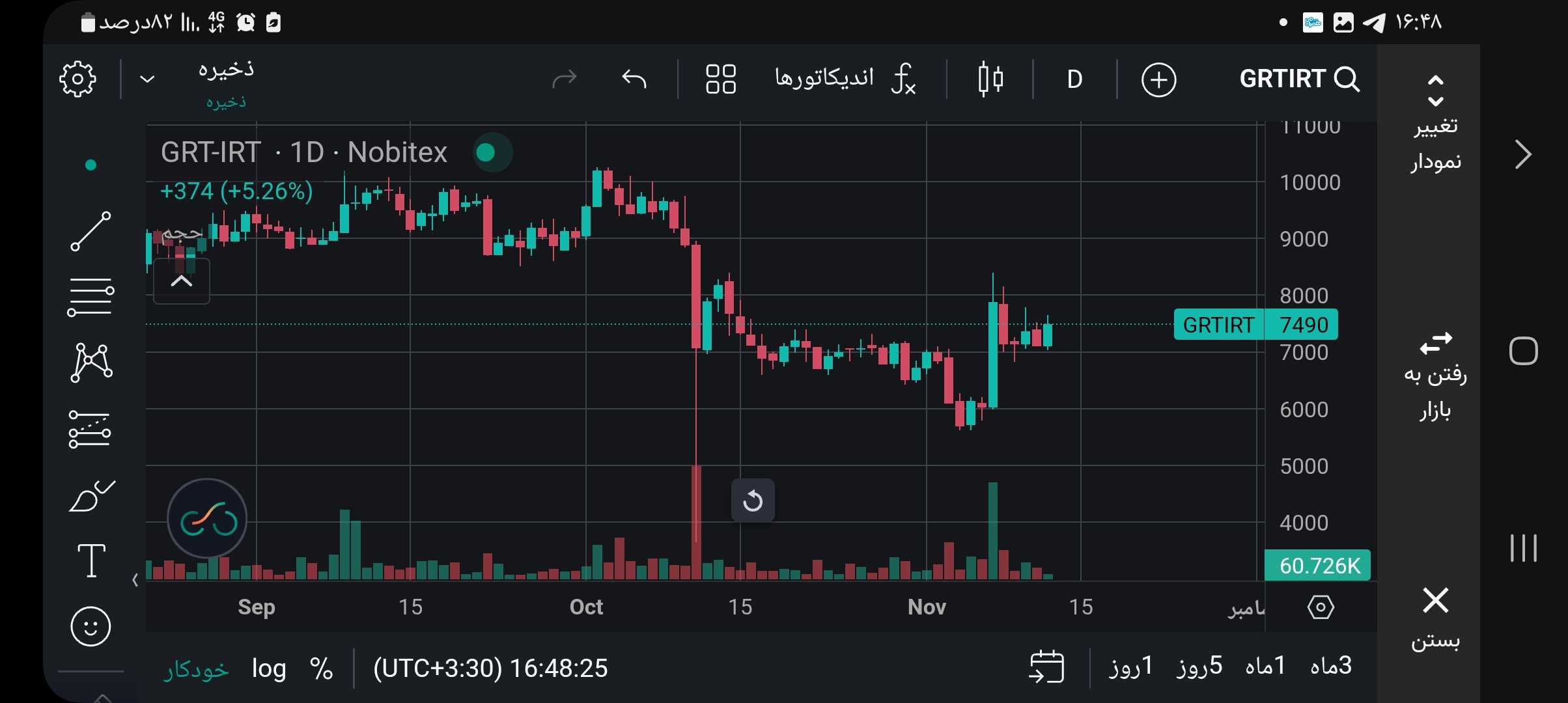The width and height of the screenshot is (1568, 703).
Task: Toggle auto scale (خودکار)
Action: [x=196, y=670]
